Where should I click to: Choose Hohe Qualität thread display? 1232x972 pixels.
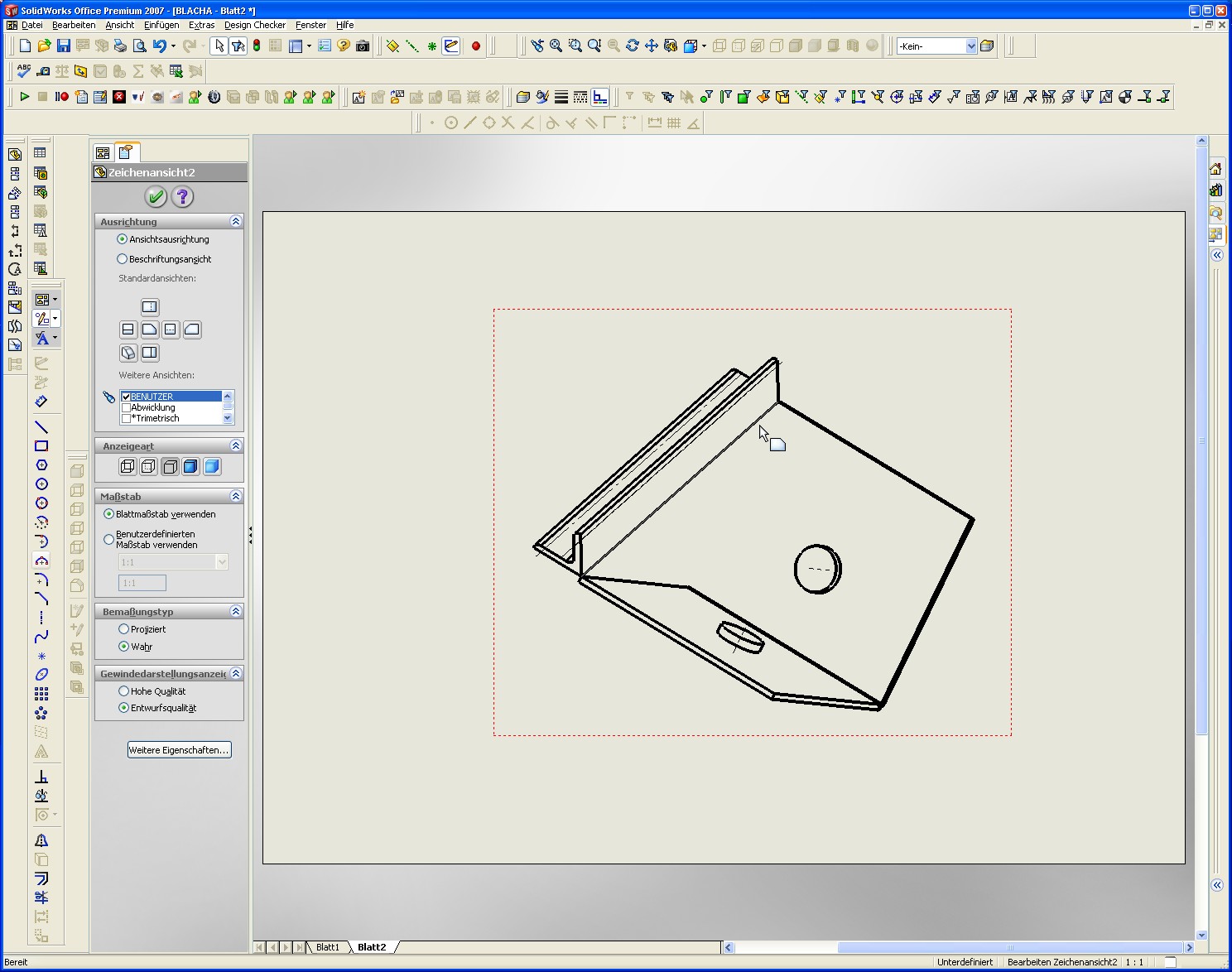pos(124,691)
